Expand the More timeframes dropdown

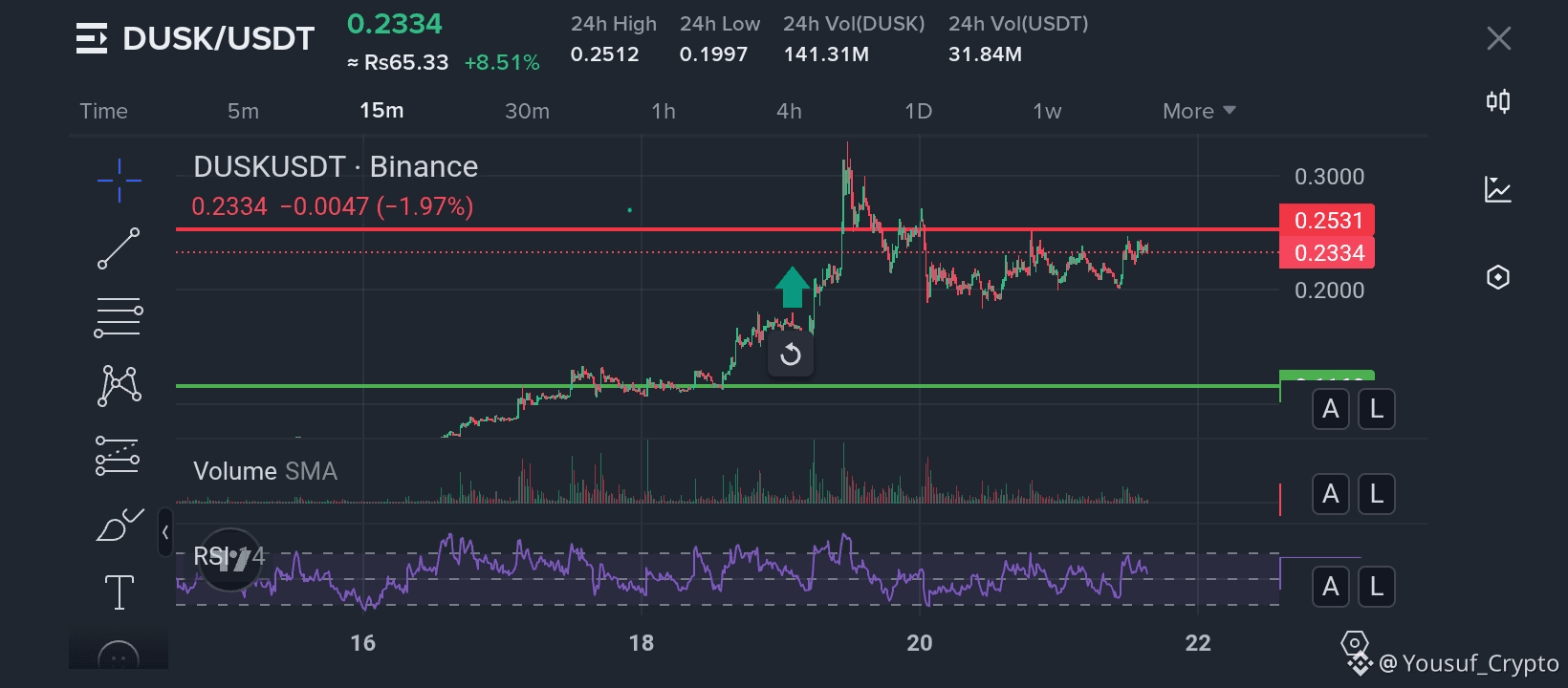tap(1199, 111)
